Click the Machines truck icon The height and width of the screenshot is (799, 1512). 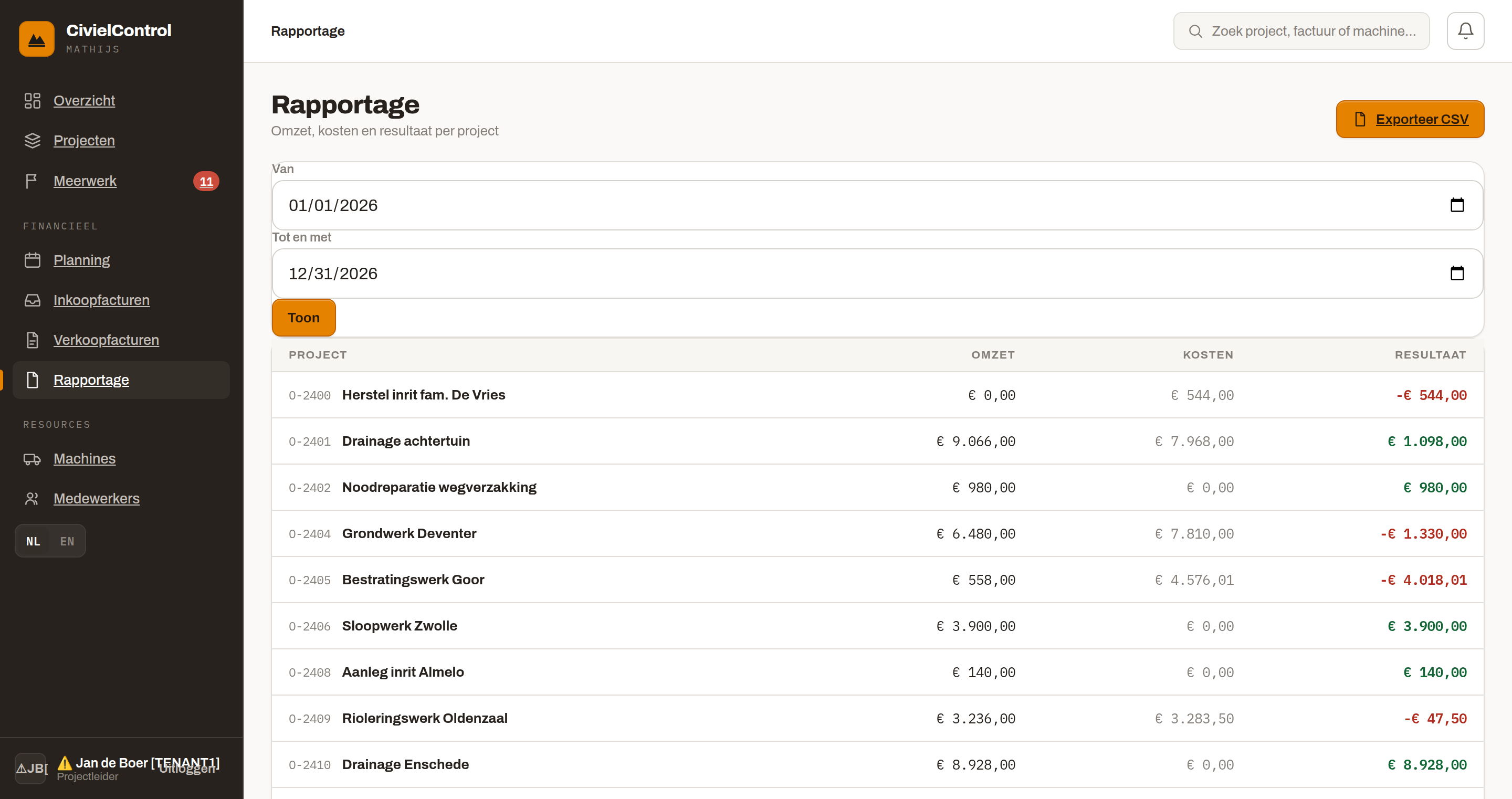coord(32,458)
